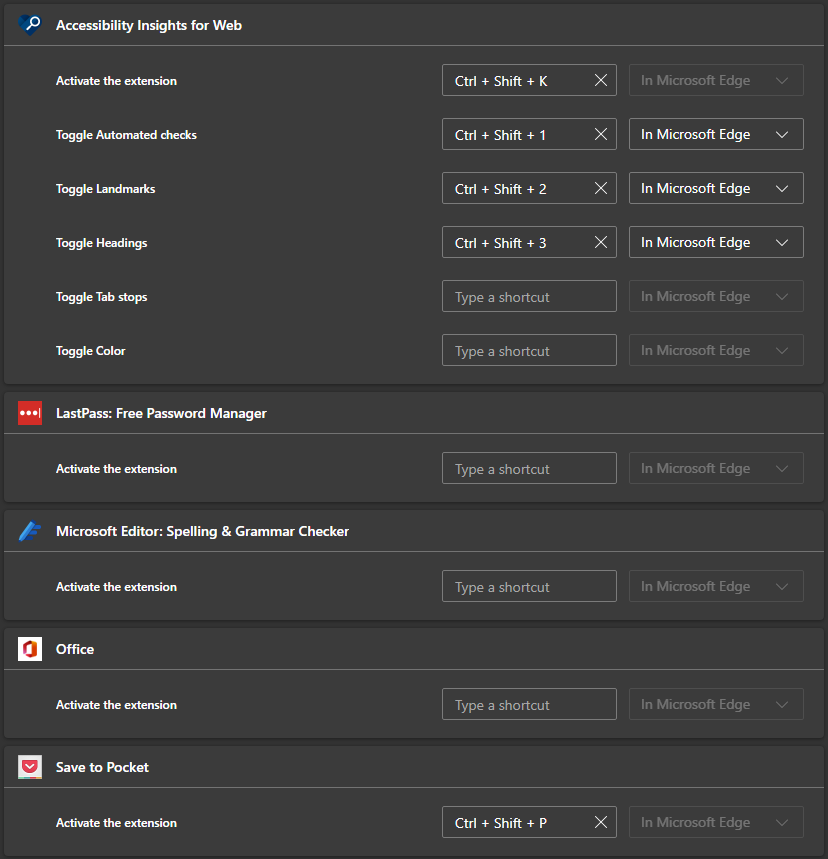Open scope dropdown for Toggle Landmarks
828x859 pixels.
(x=716, y=188)
